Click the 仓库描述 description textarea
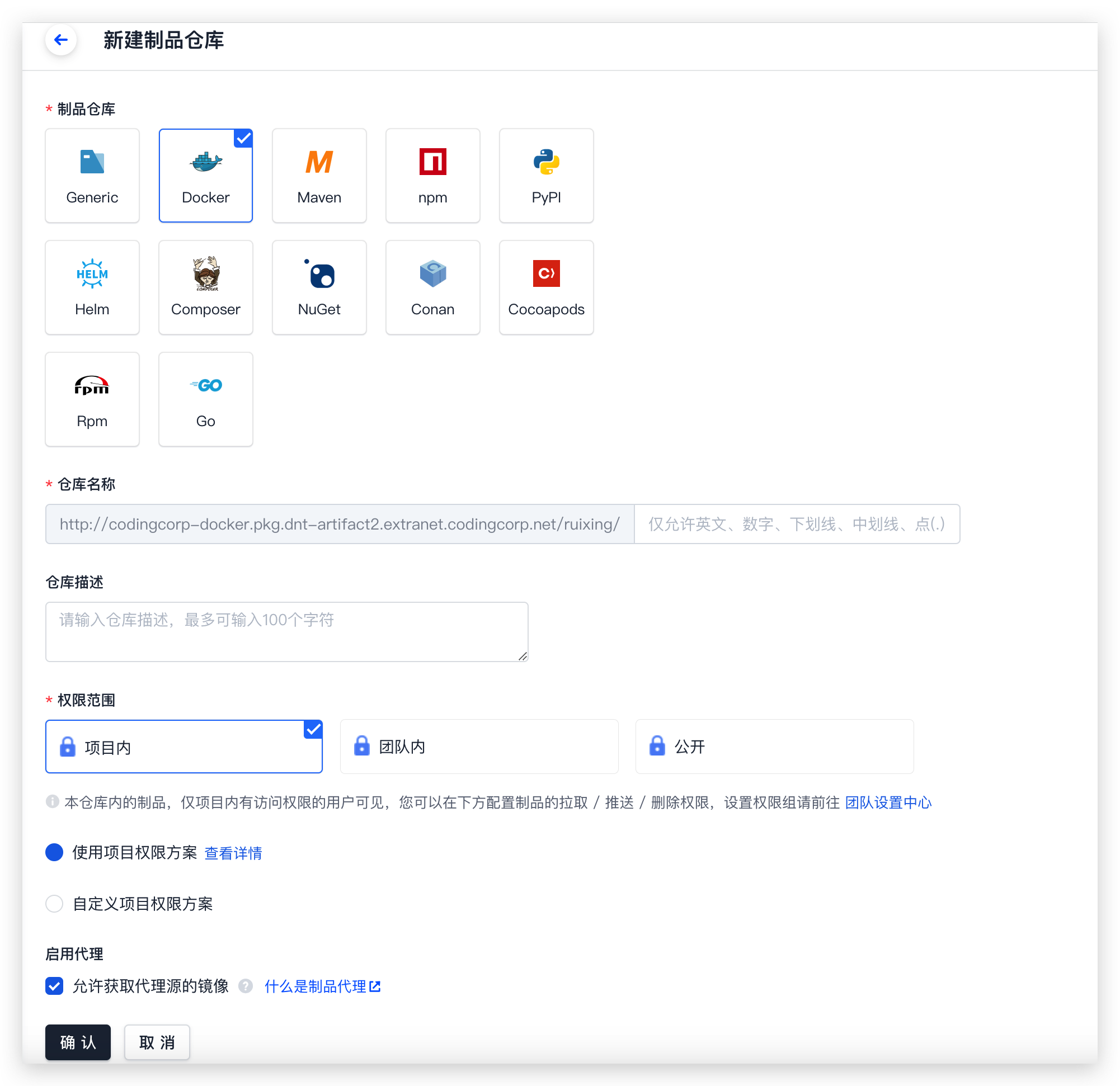1120x1086 pixels. 287,632
